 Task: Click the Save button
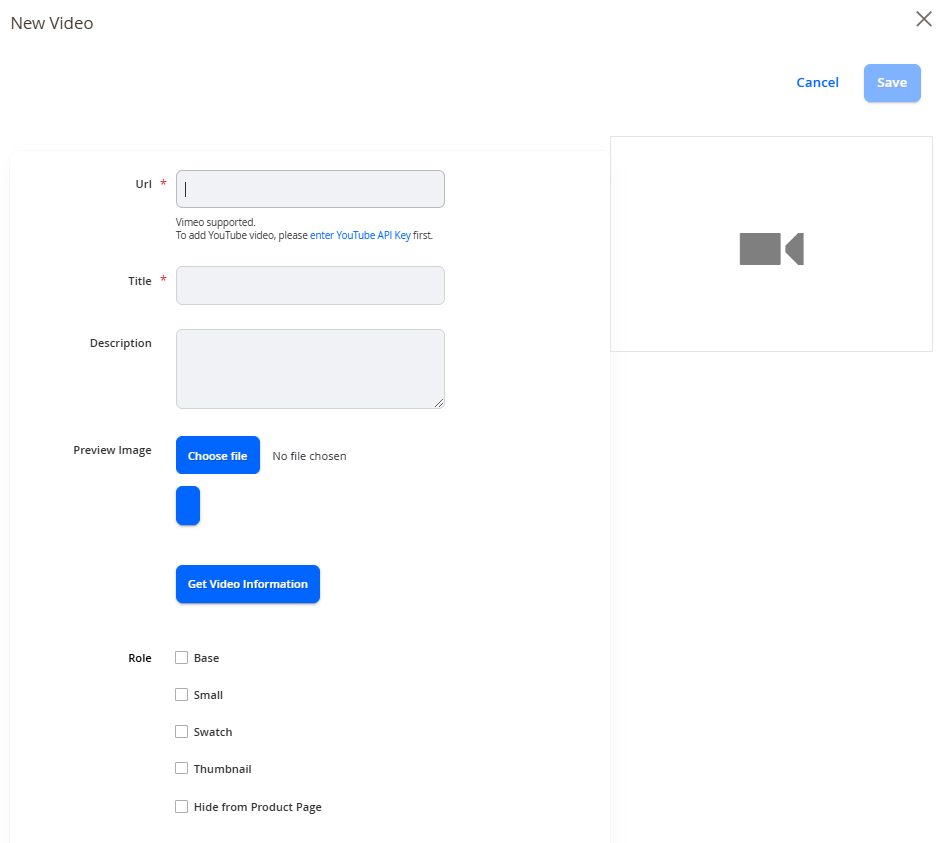pyautogui.click(x=892, y=83)
